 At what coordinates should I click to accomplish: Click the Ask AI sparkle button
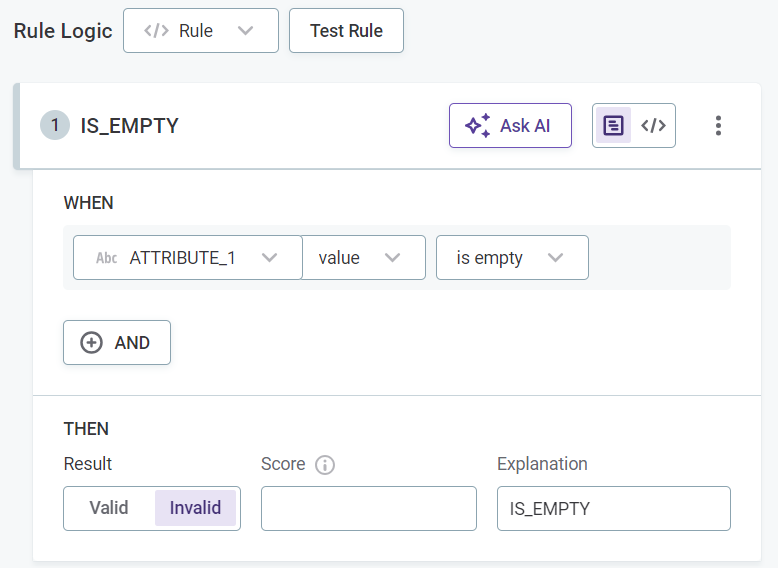coord(510,126)
